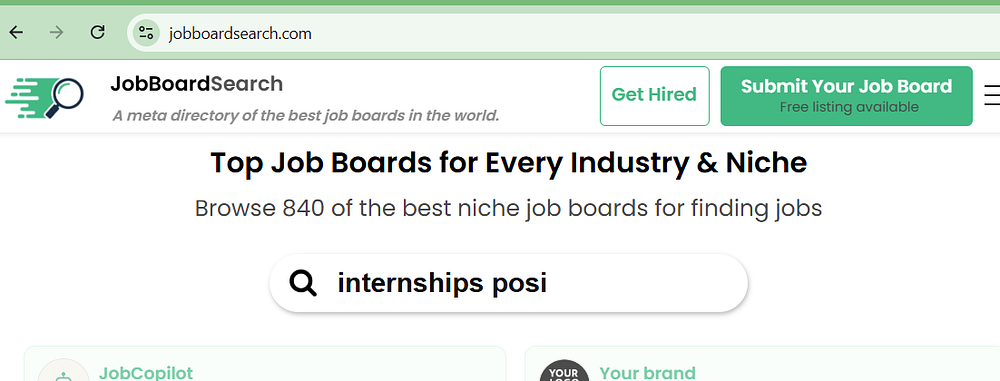The width and height of the screenshot is (1000, 381).
Task: Click Submit Your Job Board button
Action: (846, 96)
